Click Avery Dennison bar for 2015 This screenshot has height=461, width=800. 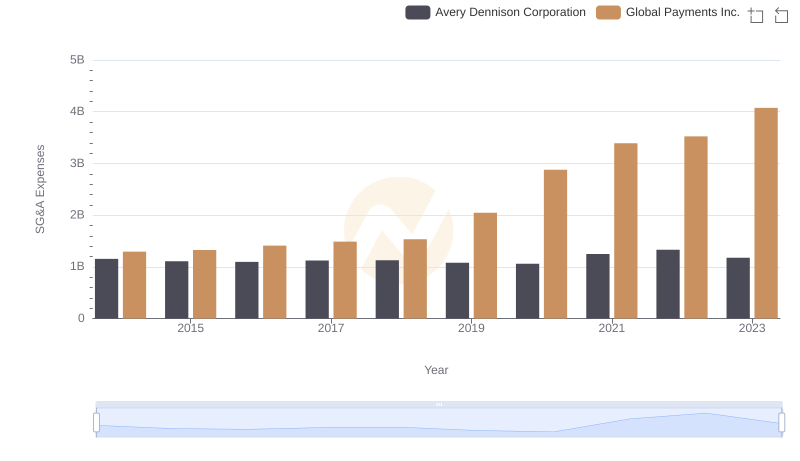click(x=177, y=290)
